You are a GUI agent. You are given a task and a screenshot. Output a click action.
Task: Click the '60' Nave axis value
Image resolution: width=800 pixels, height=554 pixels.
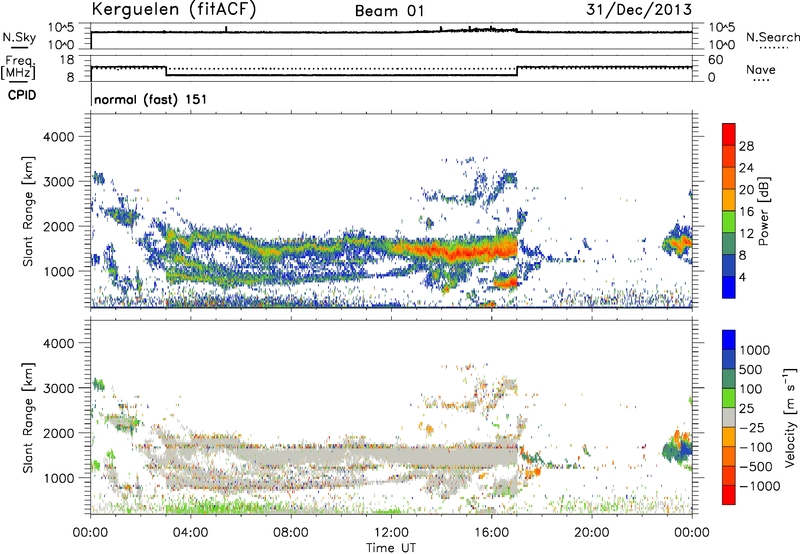pos(715,60)
